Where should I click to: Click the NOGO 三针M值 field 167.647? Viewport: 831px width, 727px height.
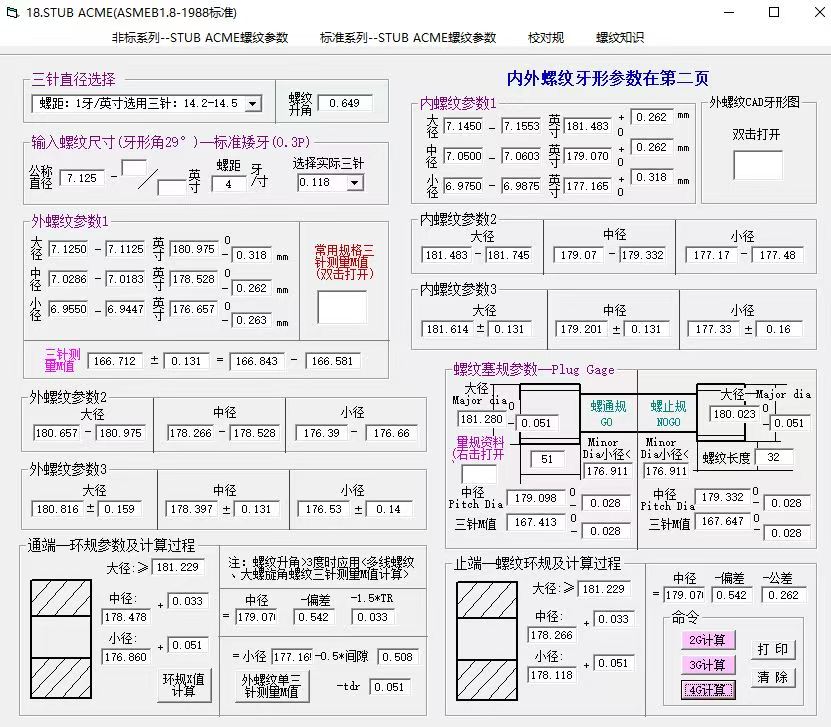tap(723, 521)
